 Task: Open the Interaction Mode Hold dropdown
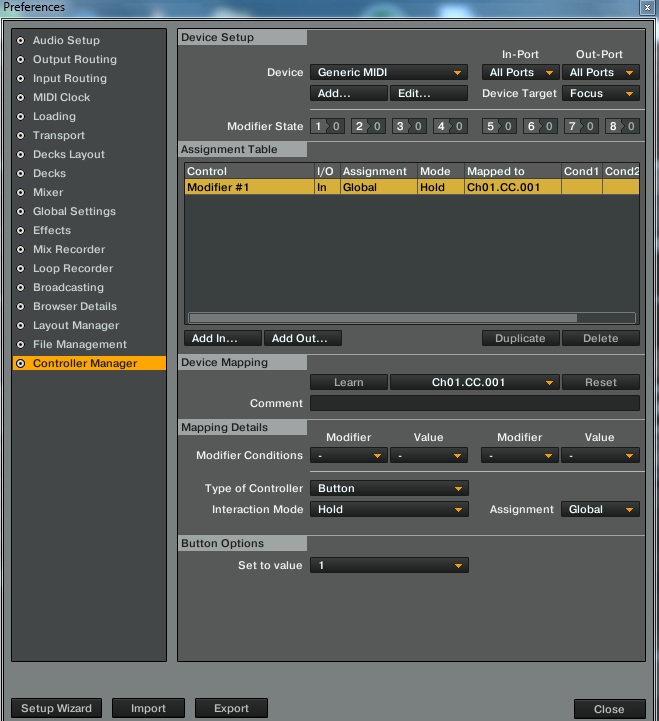coord(389,509)
